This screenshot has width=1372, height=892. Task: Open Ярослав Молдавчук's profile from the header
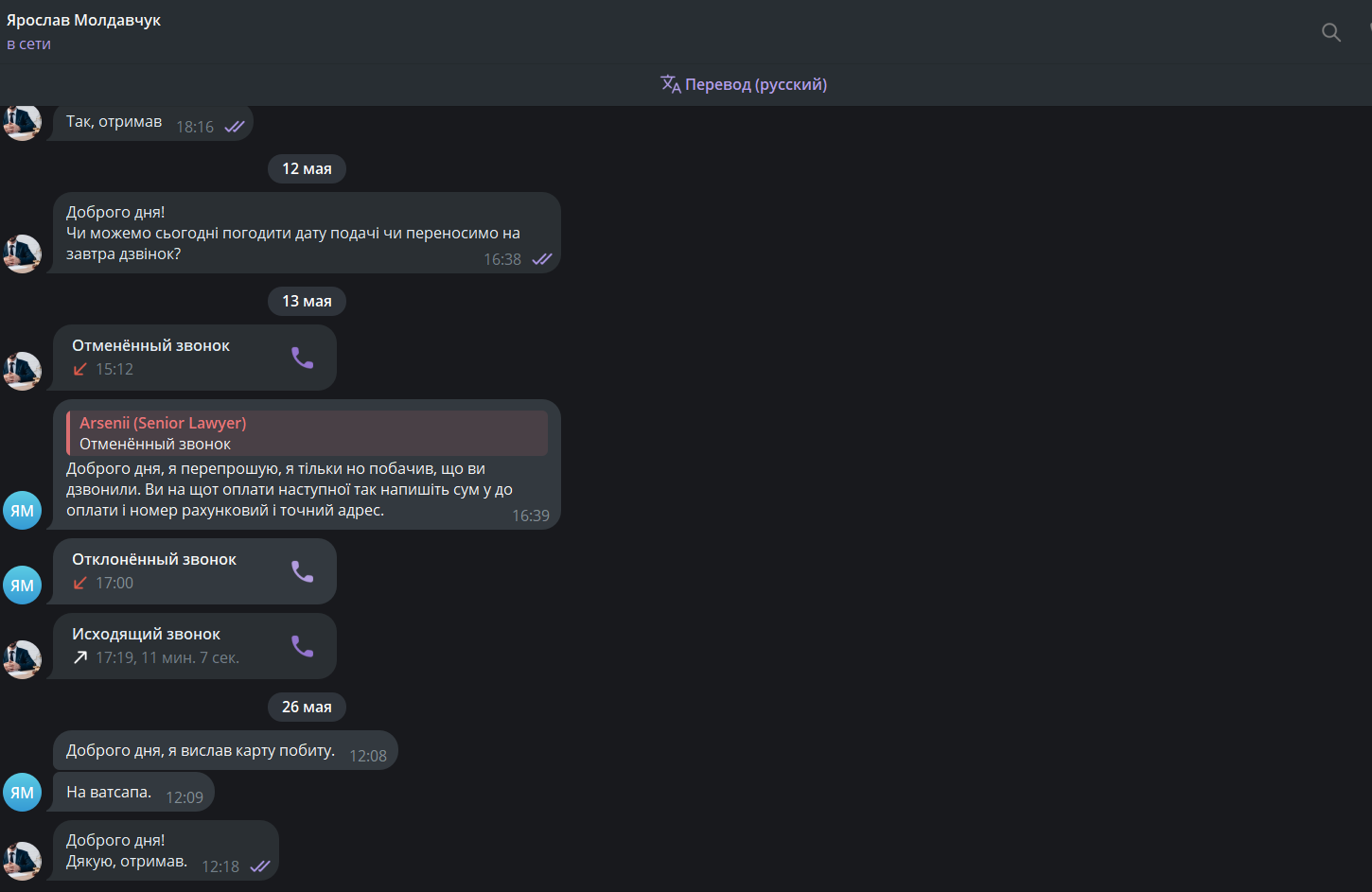(x=83, y=20)
